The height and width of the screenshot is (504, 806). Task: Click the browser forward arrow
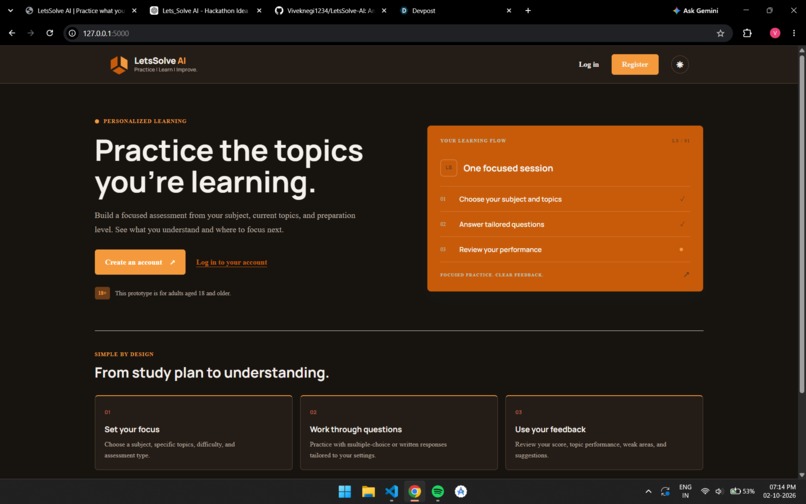(x=31, y=33)
